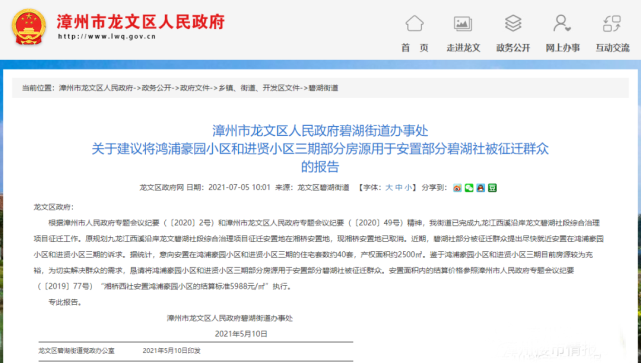This screenshot has height=363, width=641.
Task: Open the 走进龙文 picture icon
Action: tap(463, 23)
